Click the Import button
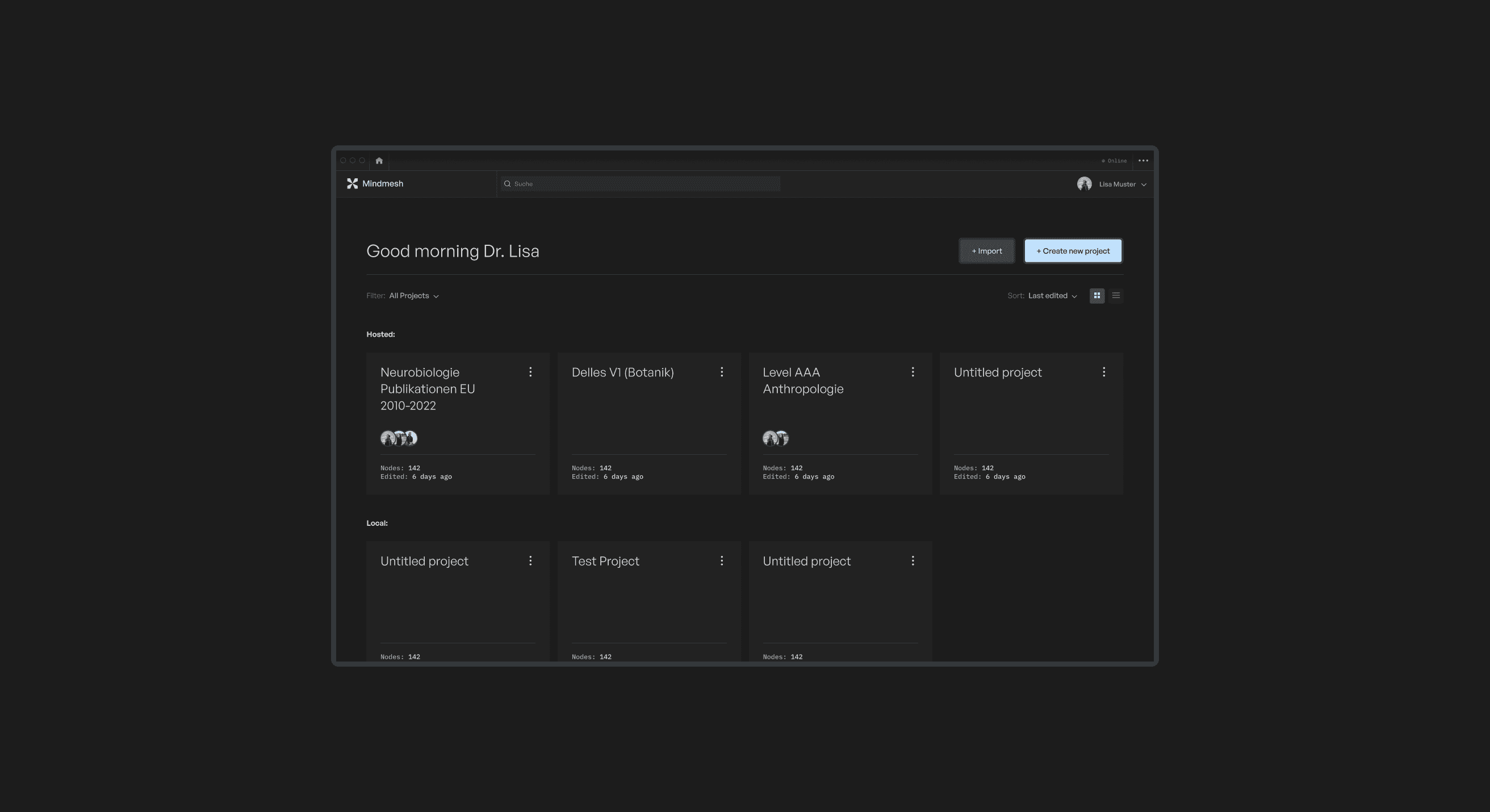1490x812 pixels. pos(986,251)
